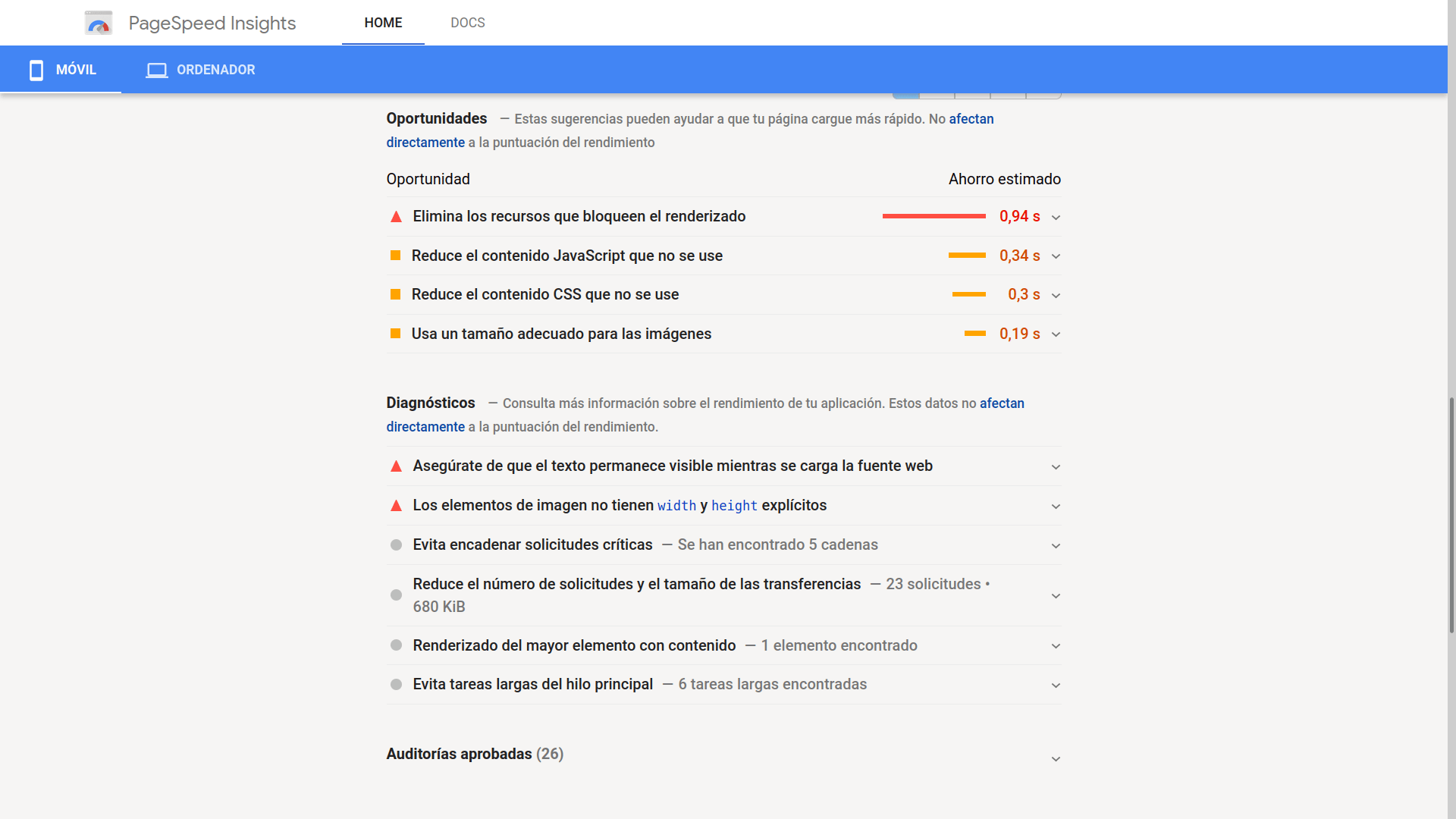Click the 0,19 s savings value

[1020, 334]
